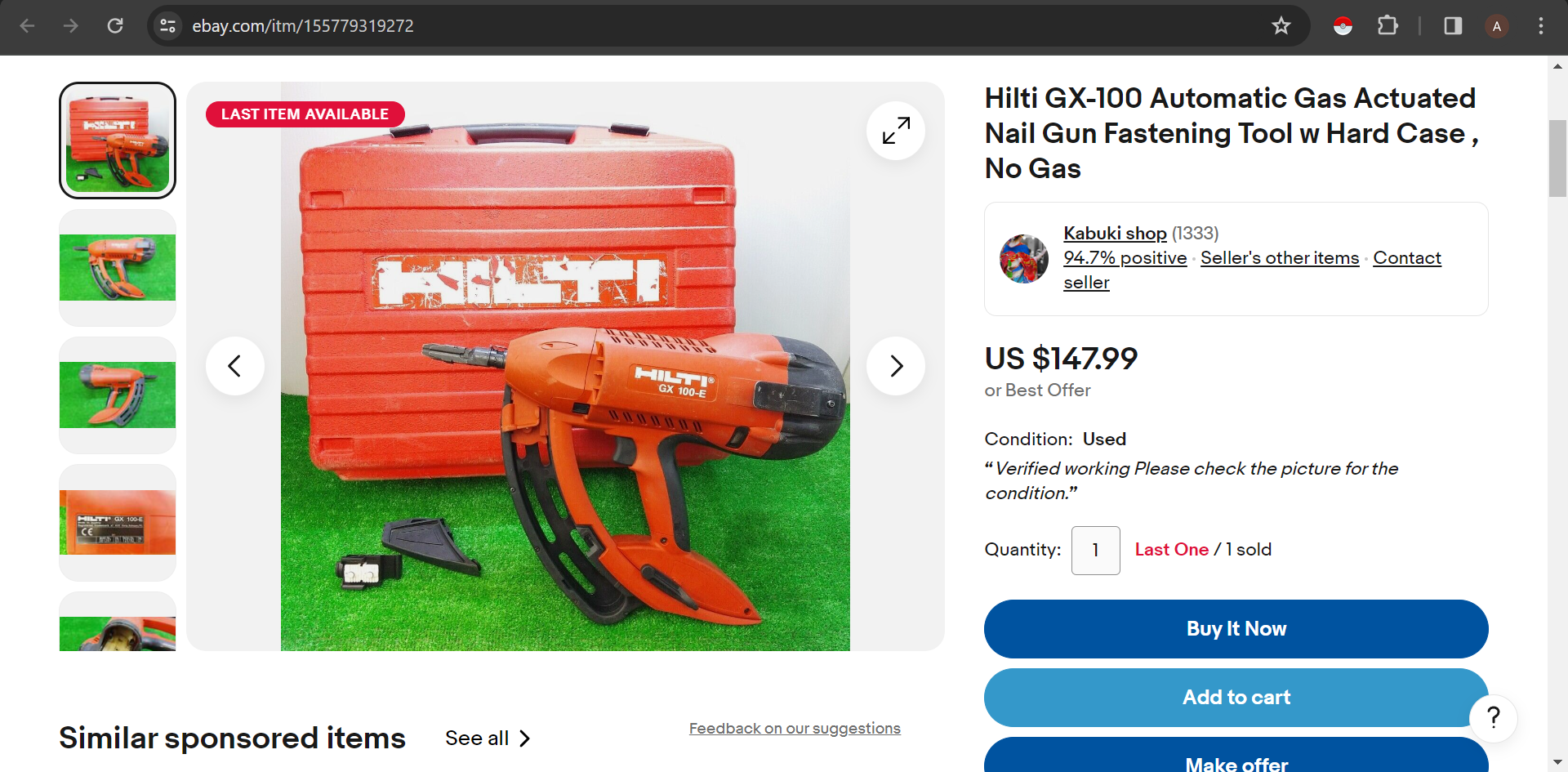Screen dimensions: 1568x772
Task: Click the Pokeball extension icon
Action: coord(1343,26)
